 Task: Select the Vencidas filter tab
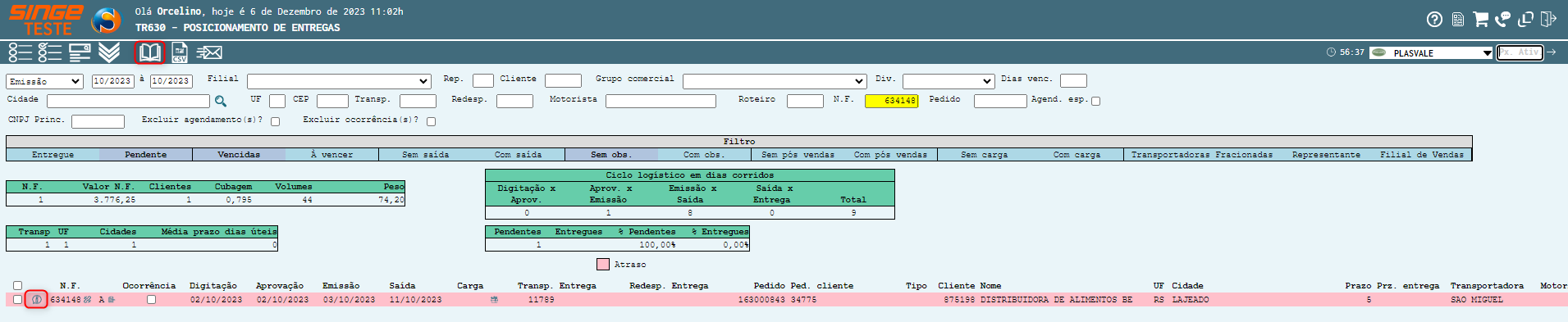point(239,155)
